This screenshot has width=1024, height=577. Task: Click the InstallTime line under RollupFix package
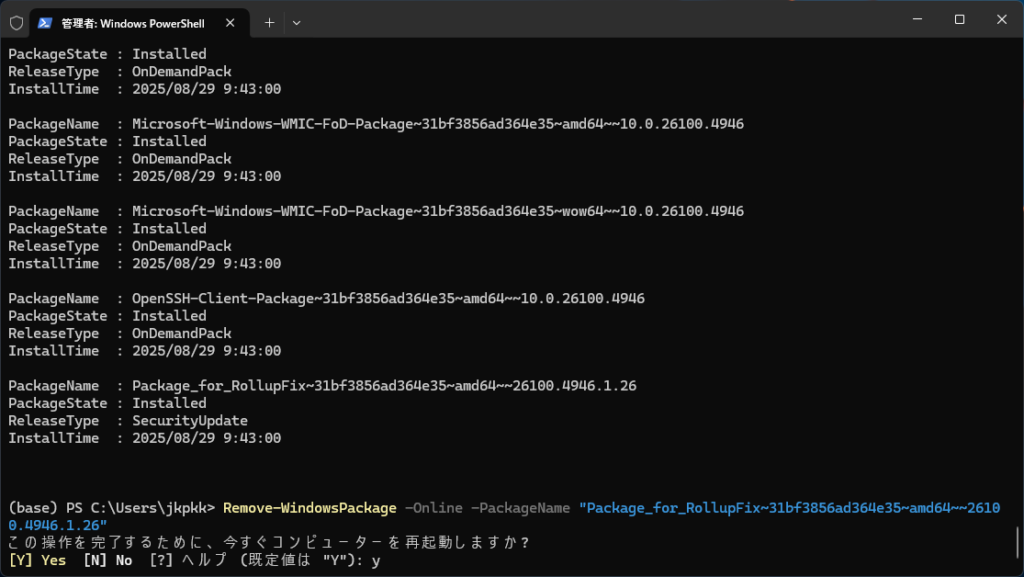(144, 438)
